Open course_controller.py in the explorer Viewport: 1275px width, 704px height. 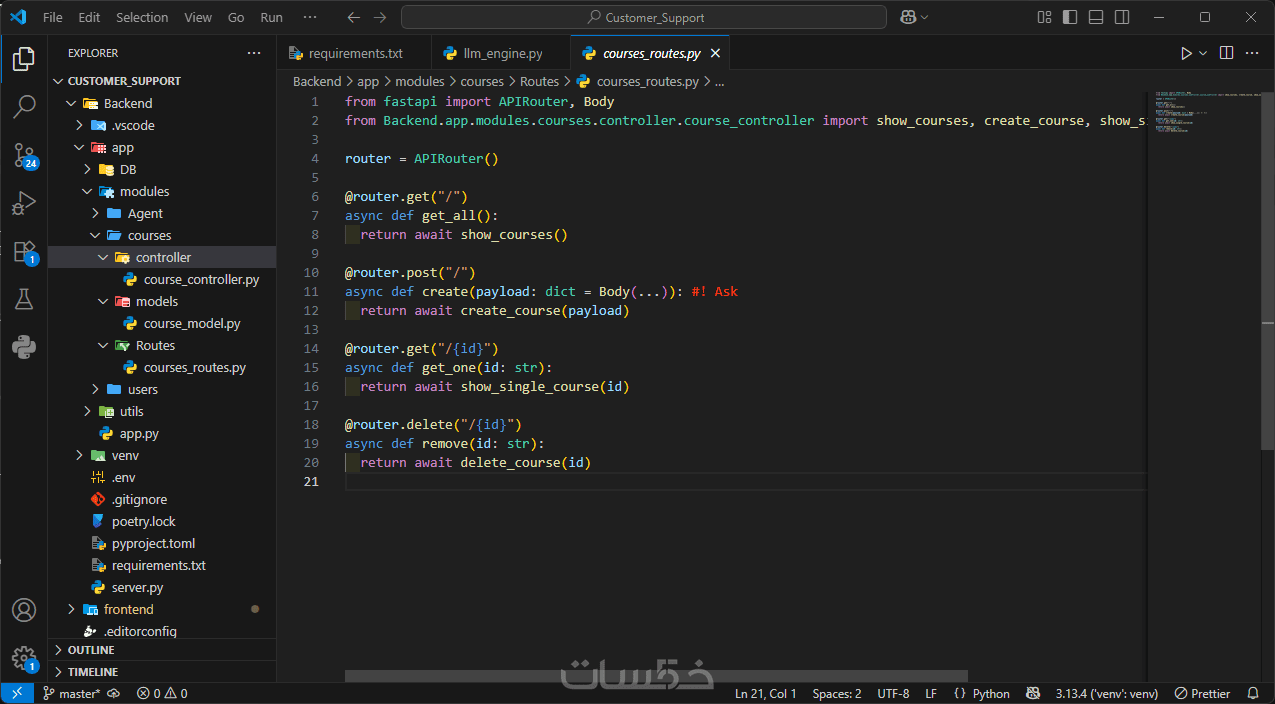201,279
